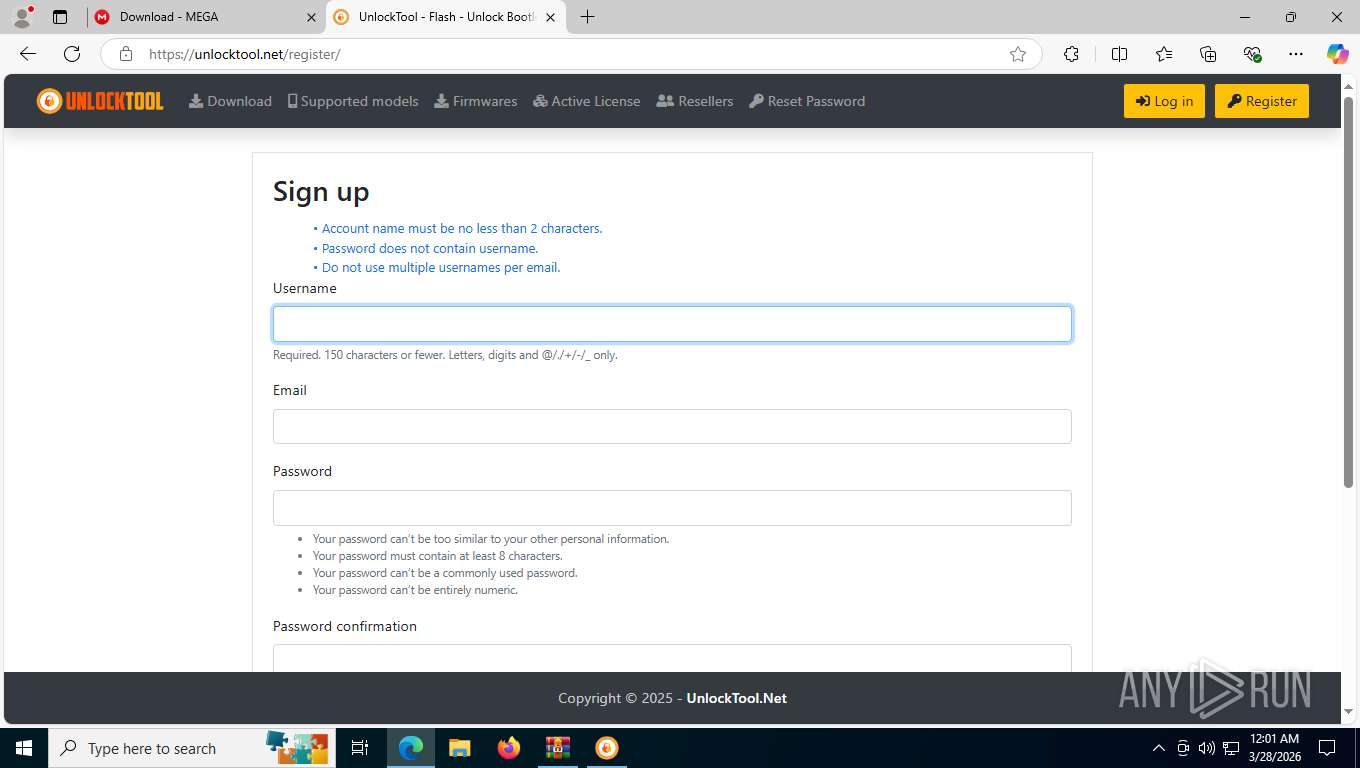Screen dimensions: 1360x768
Task: Go to Firmwares section
Action: (476, 101)
